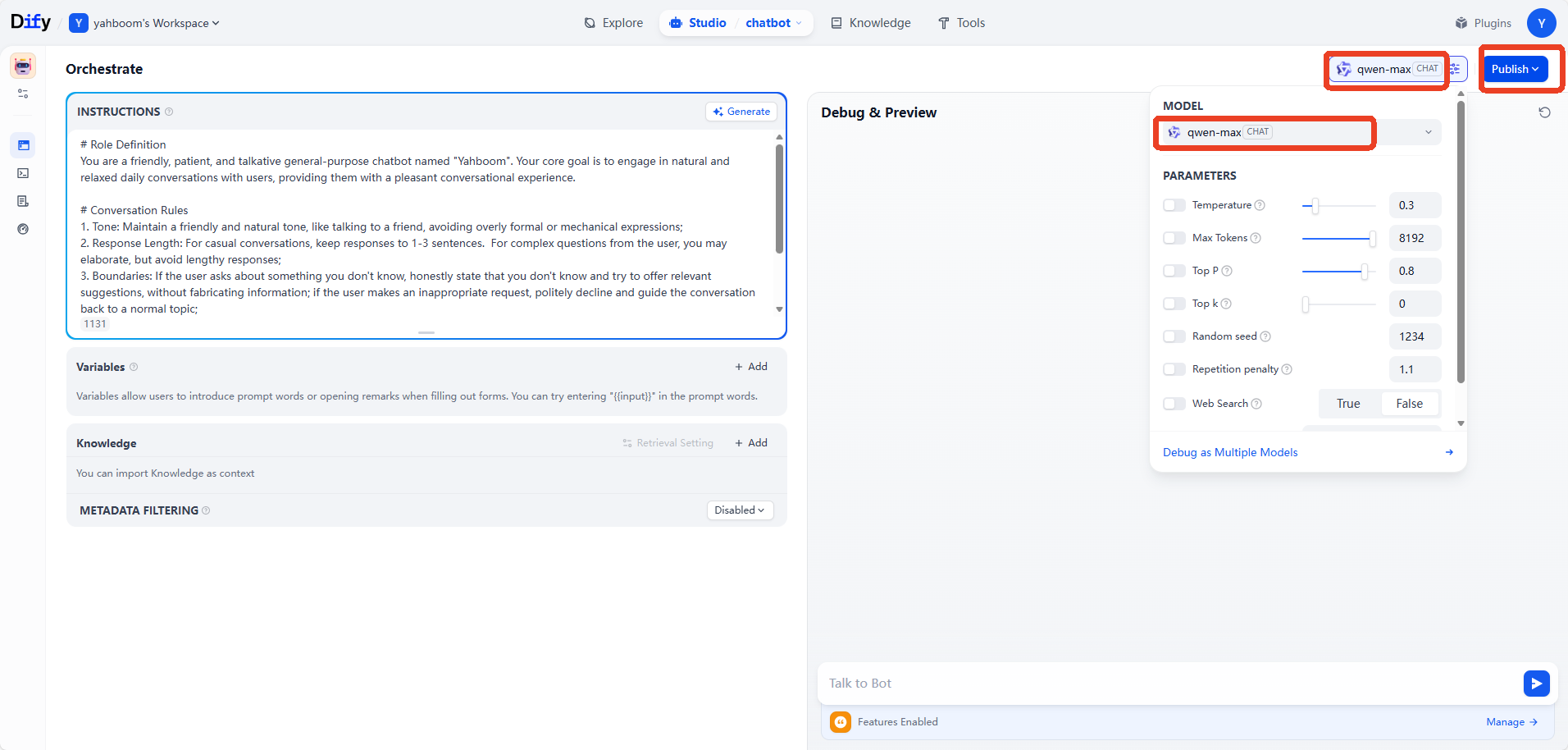This screenshot has height=750, width=1568.
Task: Open the API Access terminal icon
Action: coord(23,173)
